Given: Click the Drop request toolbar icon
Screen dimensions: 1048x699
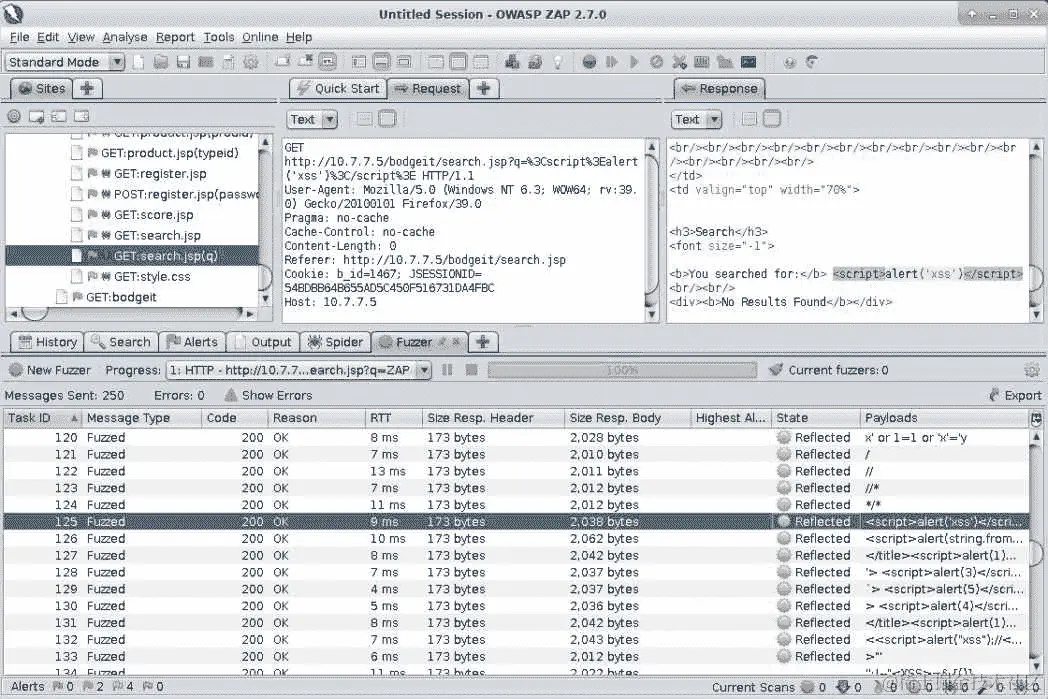Looking at the screenshot, I should coord(656,62).
